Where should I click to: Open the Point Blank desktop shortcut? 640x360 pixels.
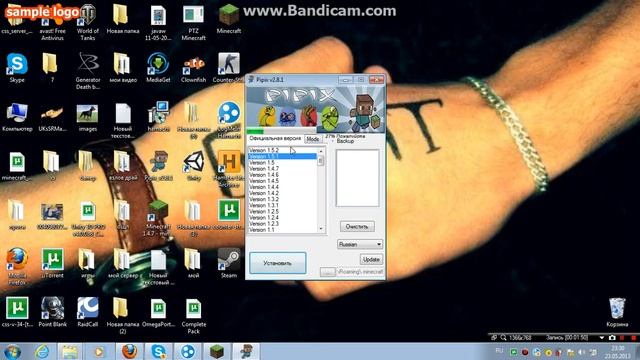tap(52, 312)
